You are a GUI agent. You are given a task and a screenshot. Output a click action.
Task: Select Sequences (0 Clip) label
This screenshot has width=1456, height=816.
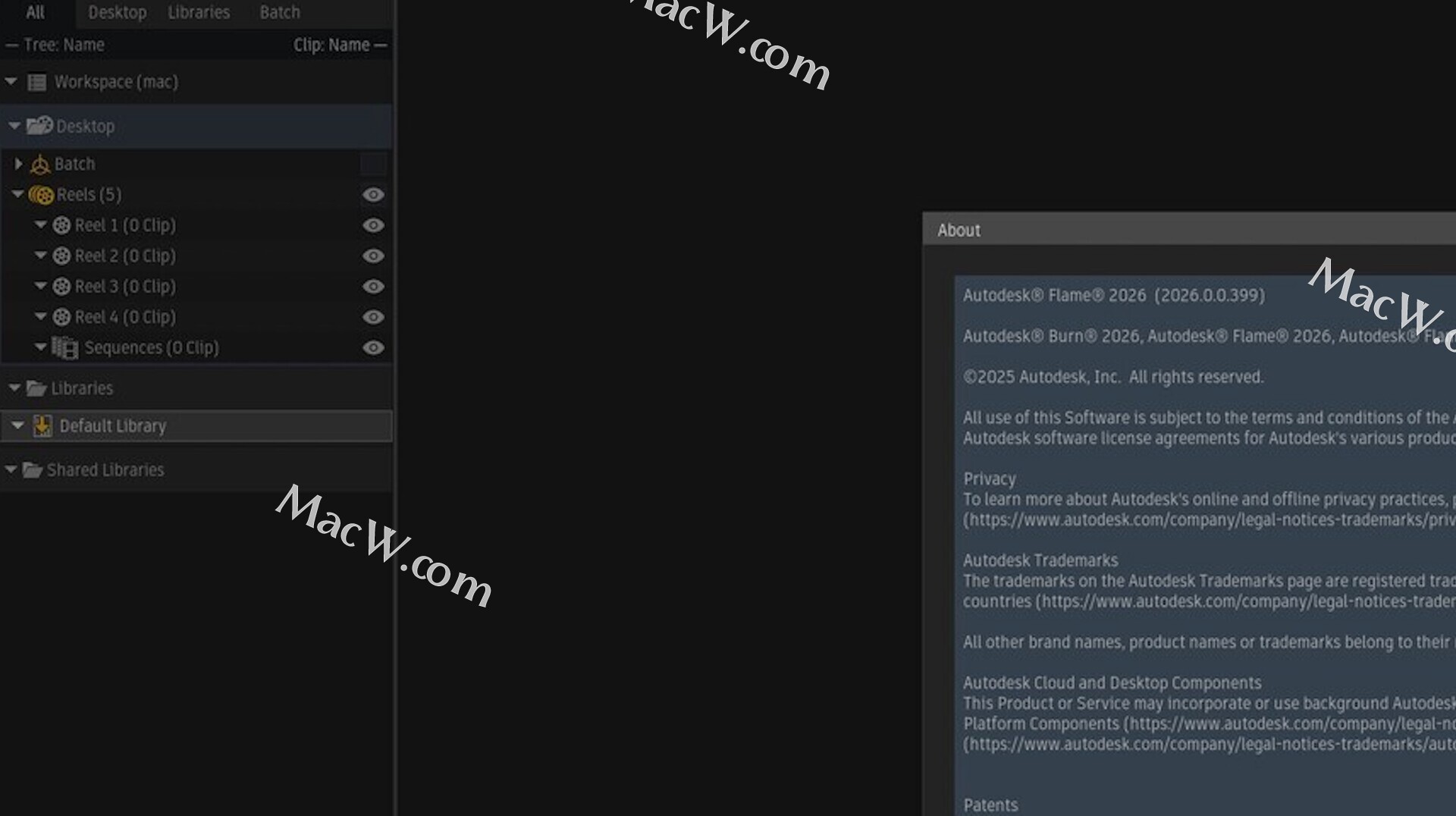[x=152, y=347]
